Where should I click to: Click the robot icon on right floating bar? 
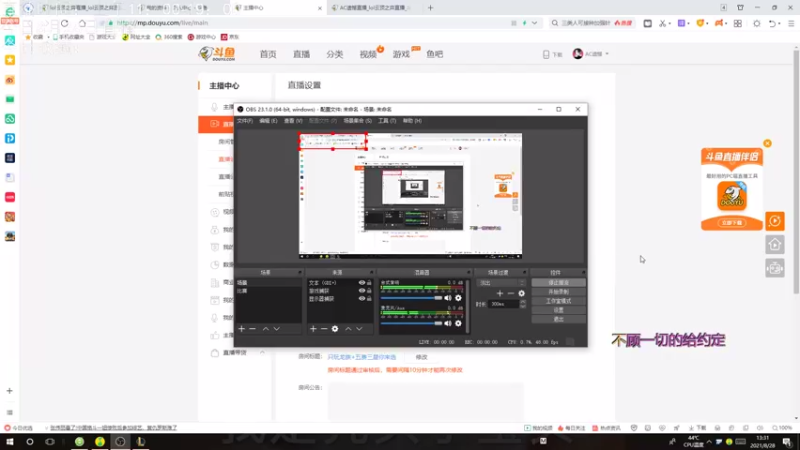tap(775, 268)
